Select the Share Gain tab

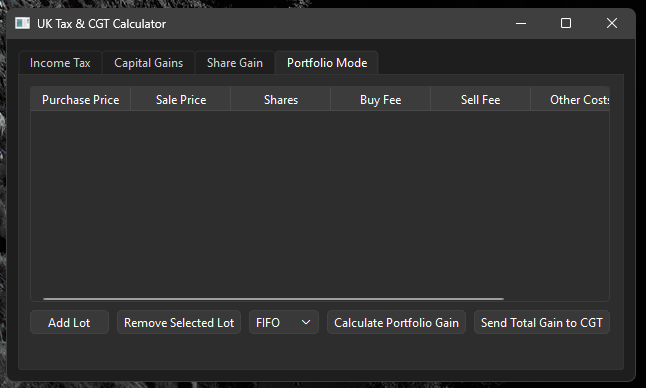234,63
